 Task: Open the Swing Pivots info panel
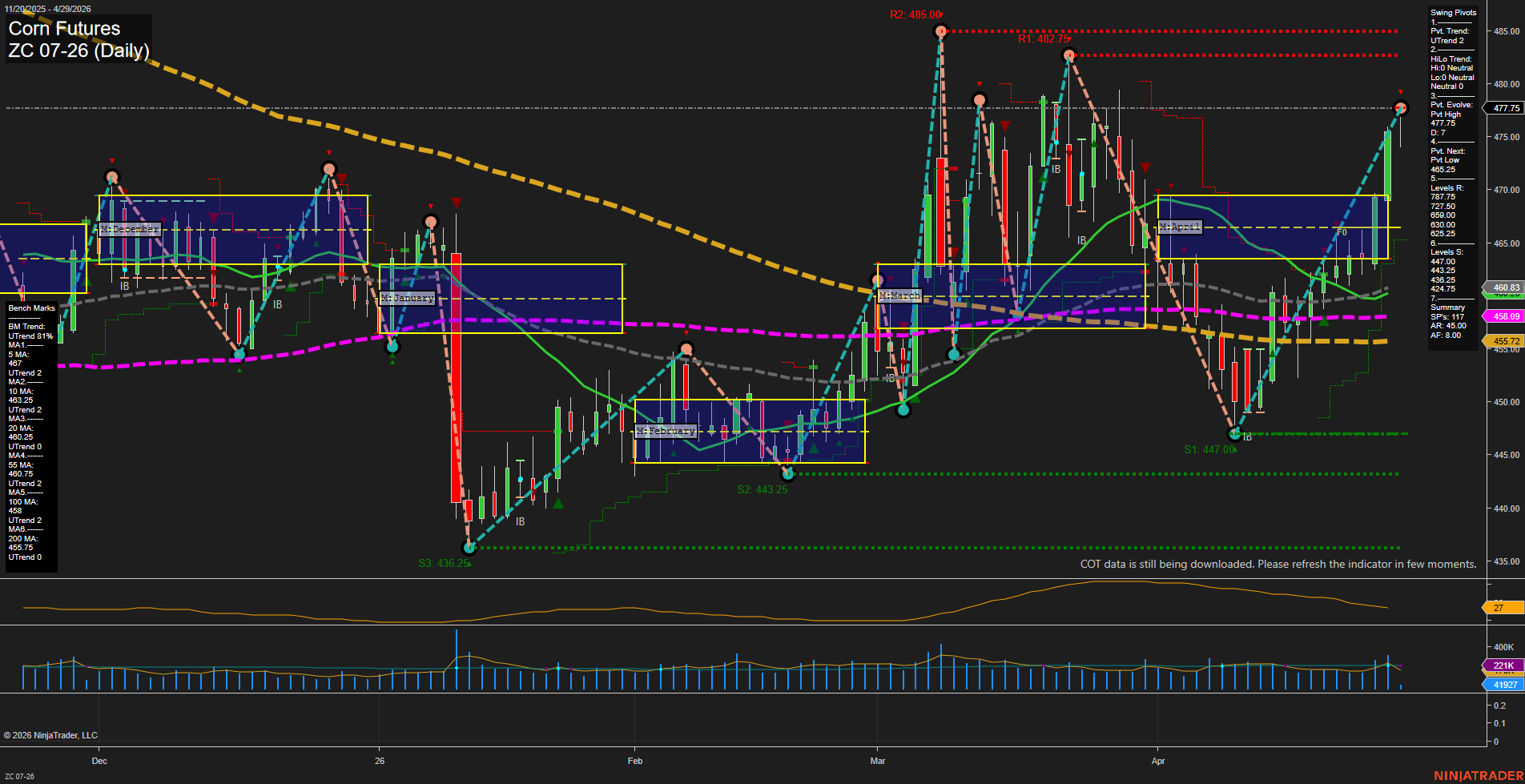click(x=1452, y=12)
